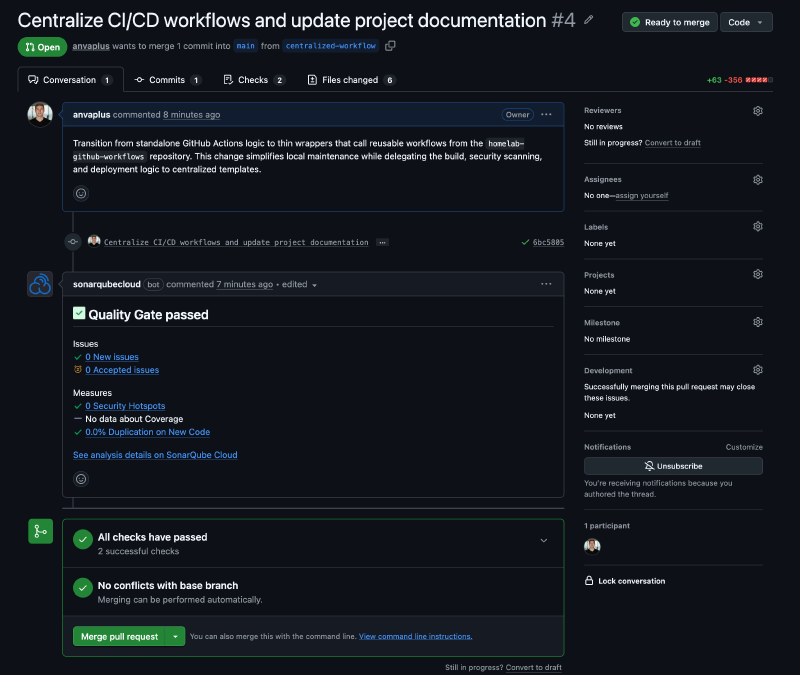800x675 pixels.
Task: Click the Merge pull request button
Action: tap(119, 636)
